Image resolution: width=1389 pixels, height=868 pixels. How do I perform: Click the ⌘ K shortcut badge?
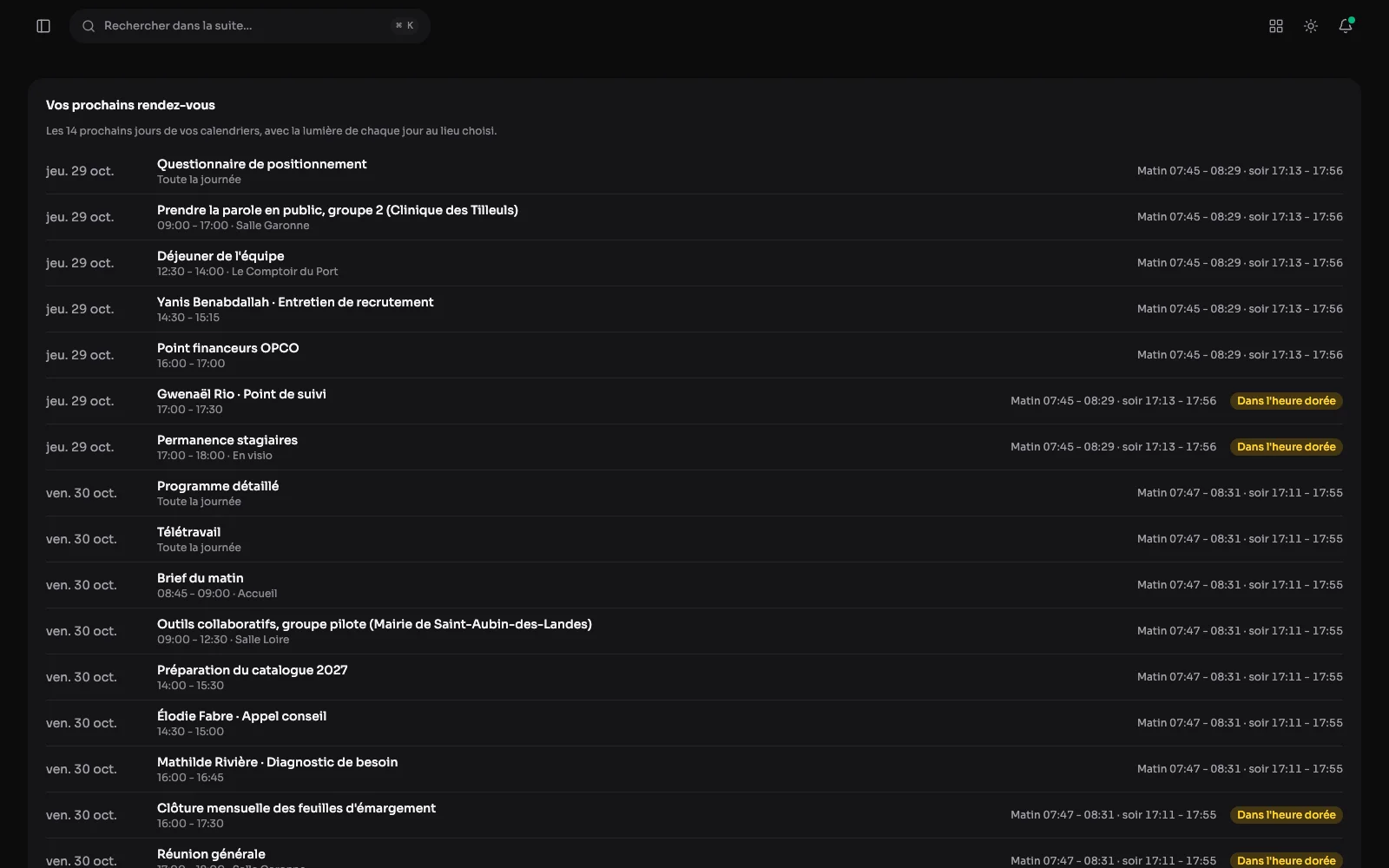tap(405, 26)
